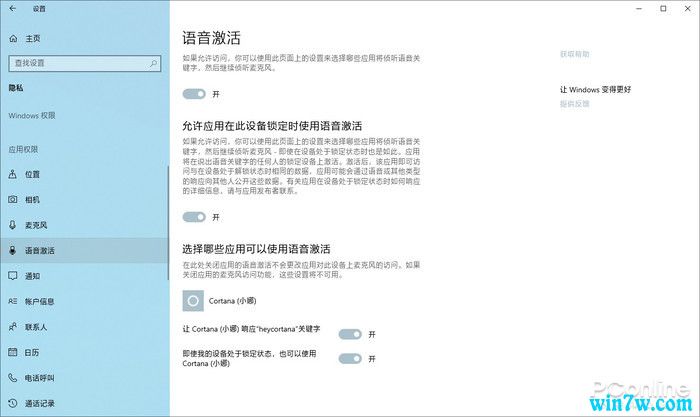
Task: Go to 主页 settings home
Action: [x=85, y=39]
